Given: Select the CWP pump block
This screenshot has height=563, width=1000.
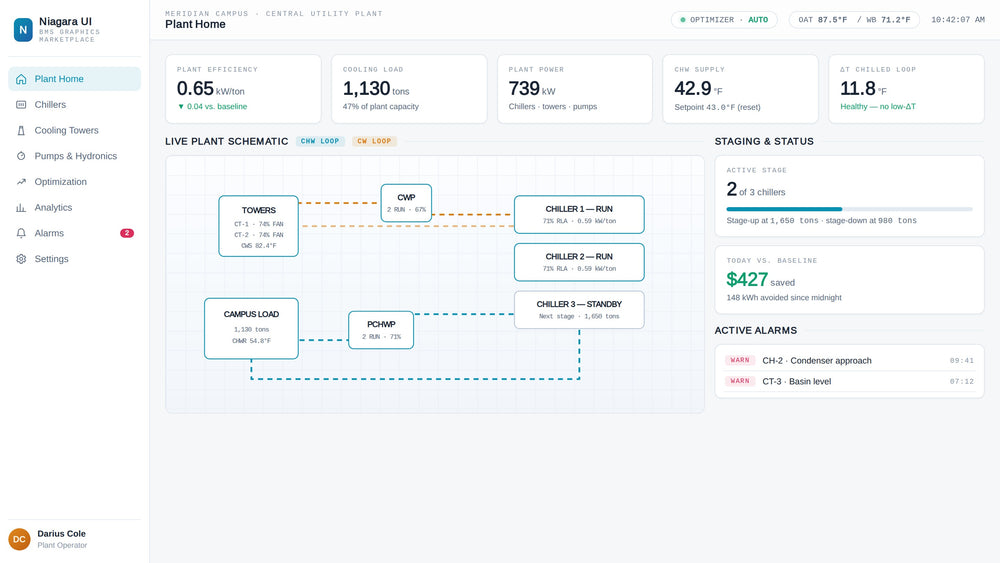Looking at the screenshot, I should 406,203.
